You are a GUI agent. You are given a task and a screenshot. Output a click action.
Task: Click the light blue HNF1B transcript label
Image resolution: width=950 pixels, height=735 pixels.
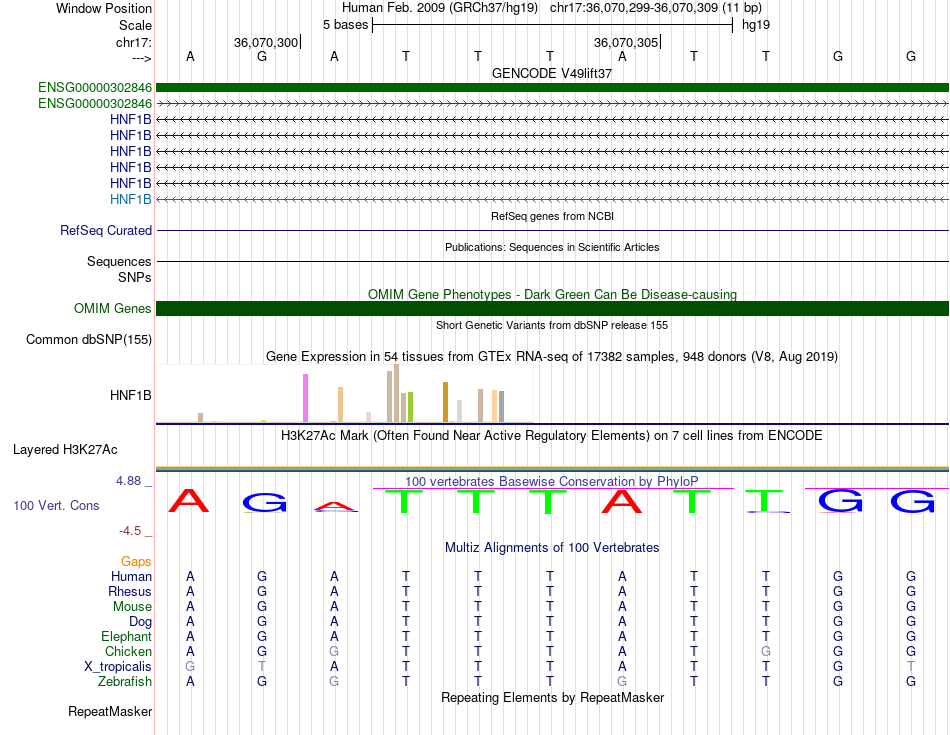click(130, 199)
